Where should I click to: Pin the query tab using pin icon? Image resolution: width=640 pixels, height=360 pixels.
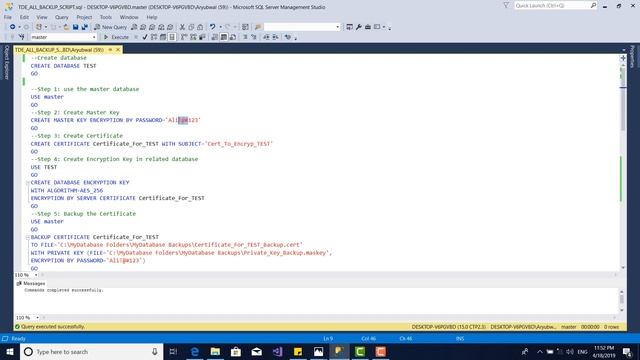coord(110,49)
